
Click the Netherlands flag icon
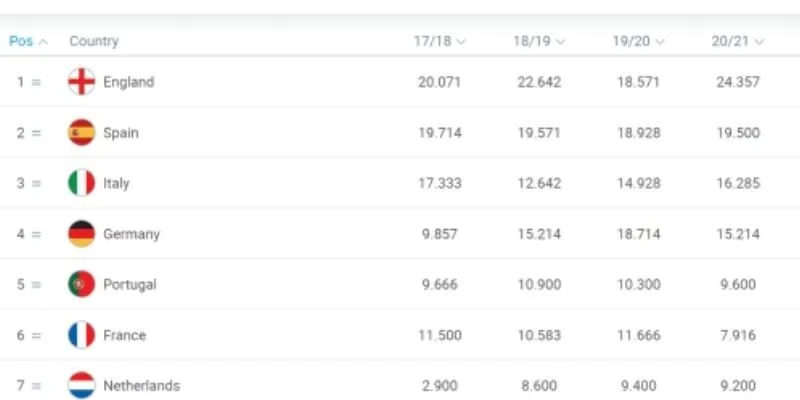click(x=81, y=385)
